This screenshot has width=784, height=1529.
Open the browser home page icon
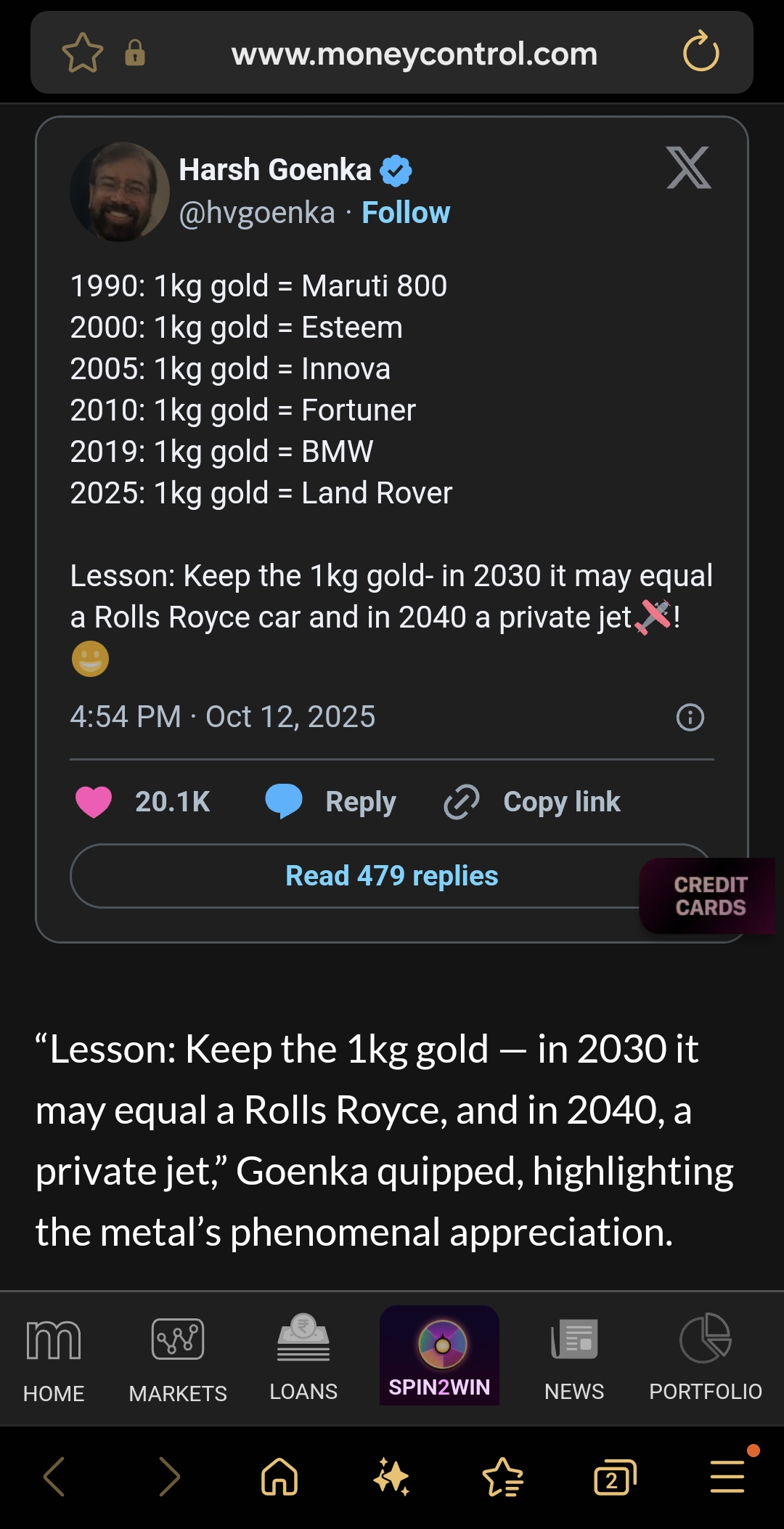pos(279,1477)
